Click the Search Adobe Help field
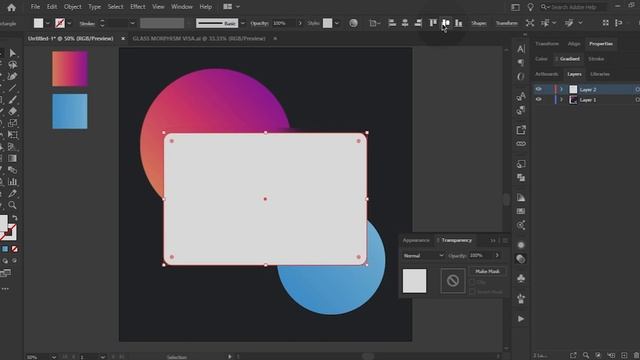Screen dimensions: 640x360 [573, 7]
